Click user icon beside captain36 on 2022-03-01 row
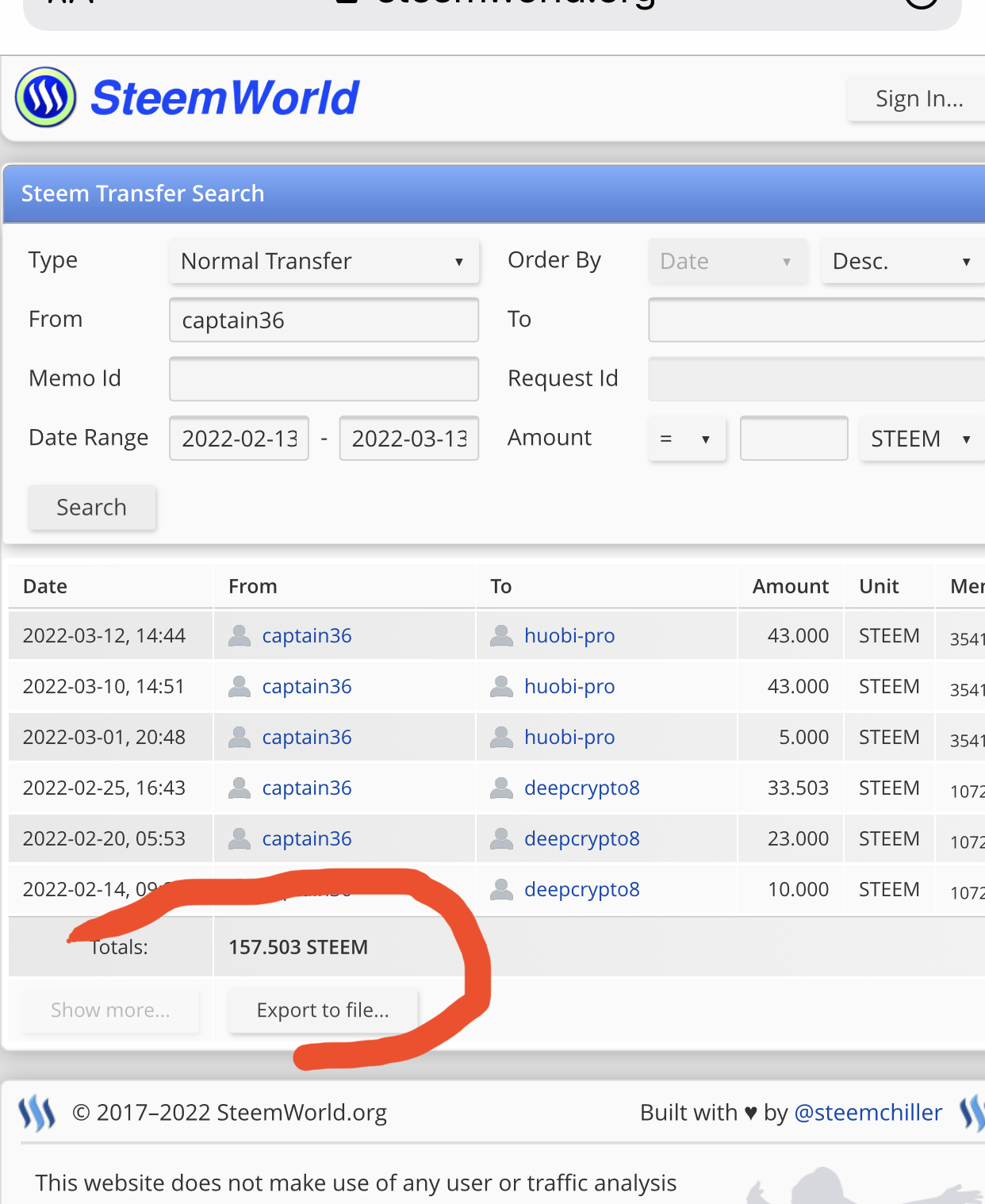Screen dimensions: 985x1204 (x=240, y=737)
